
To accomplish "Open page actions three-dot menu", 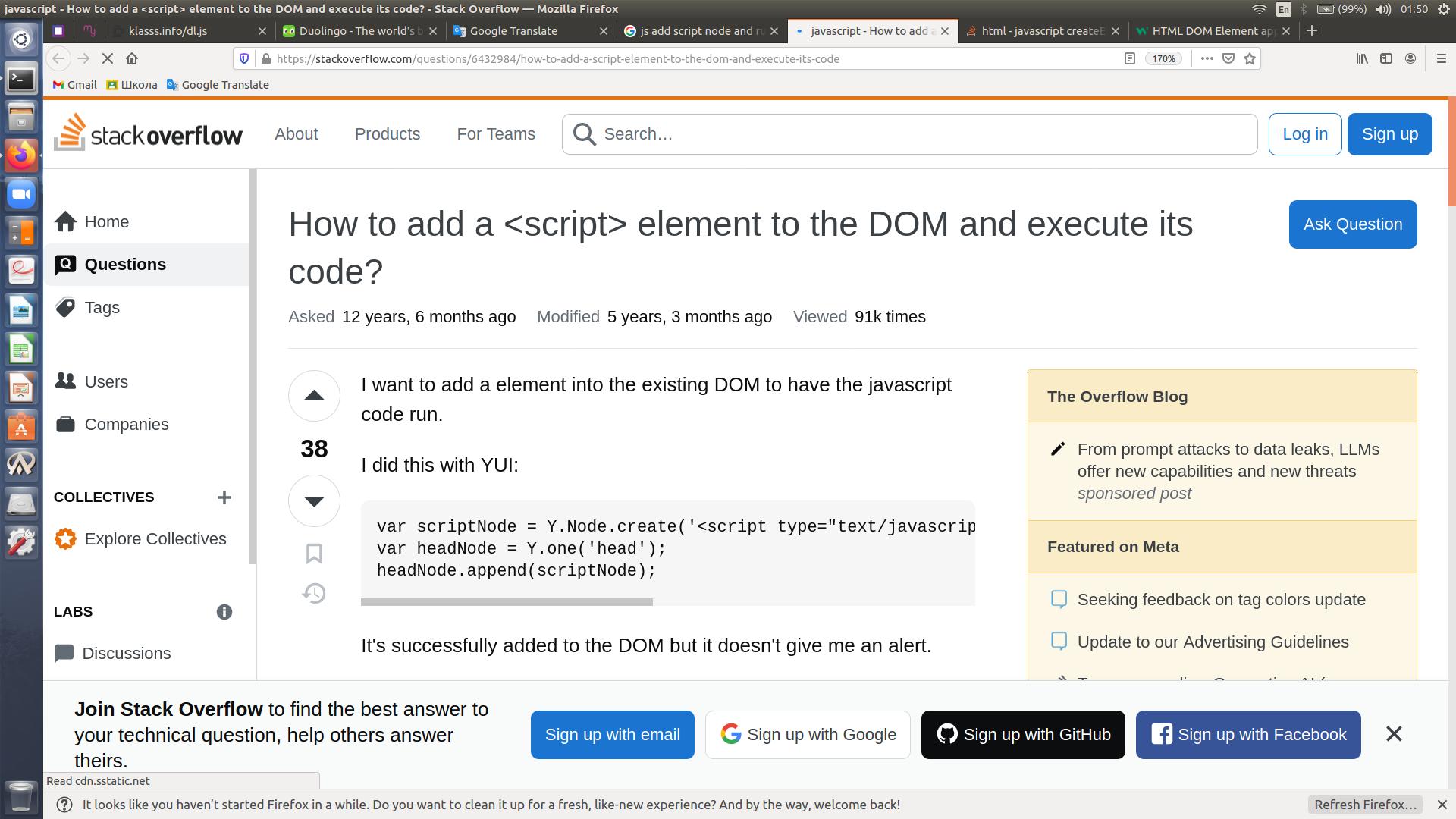I will coord(1207,58).
